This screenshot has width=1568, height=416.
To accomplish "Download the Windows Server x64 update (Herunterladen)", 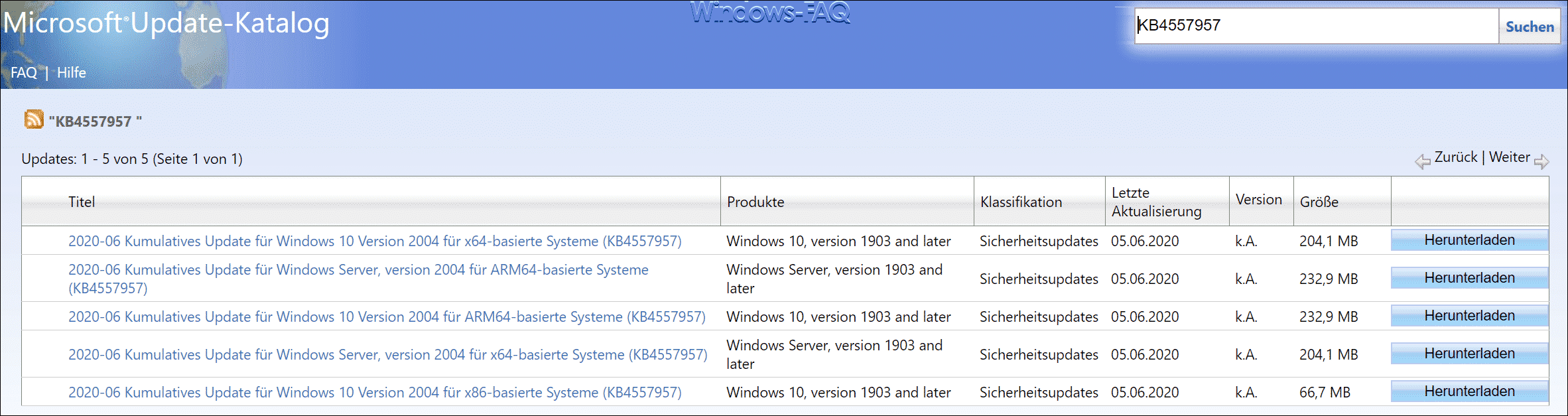I will (1469, 354).
